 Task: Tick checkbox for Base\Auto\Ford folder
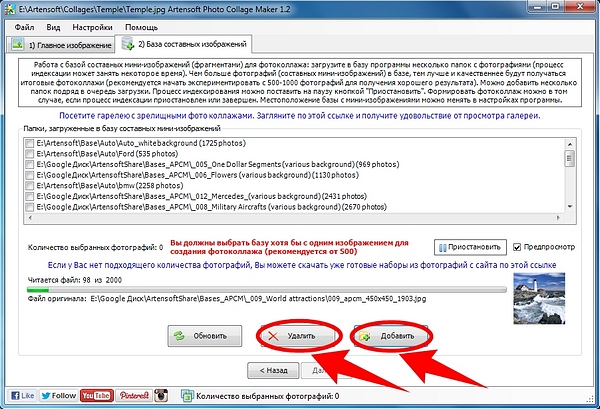click(29, 154)
